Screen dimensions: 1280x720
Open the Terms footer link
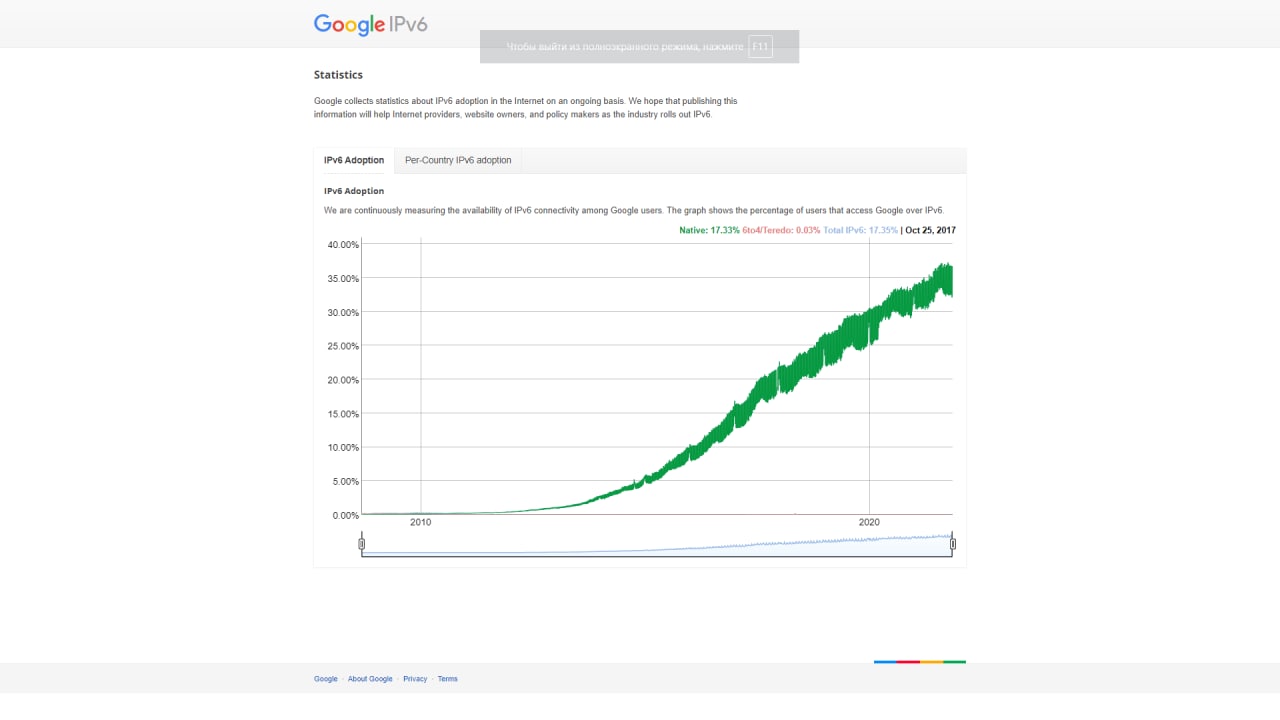point(447,679)
